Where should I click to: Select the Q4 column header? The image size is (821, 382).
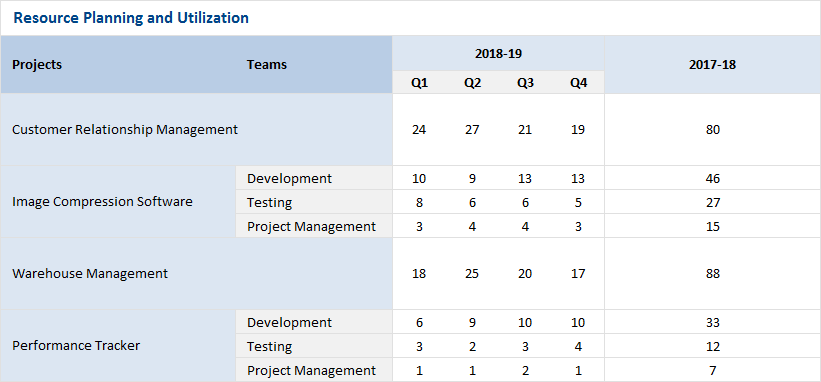pos(578,83)
